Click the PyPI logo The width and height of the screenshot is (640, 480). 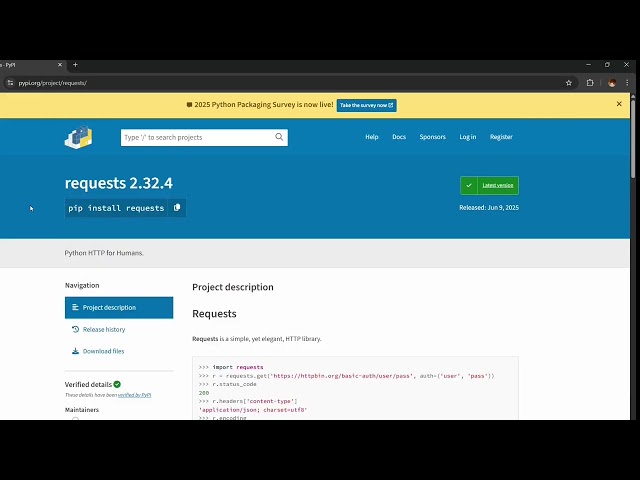pos(78,137)
